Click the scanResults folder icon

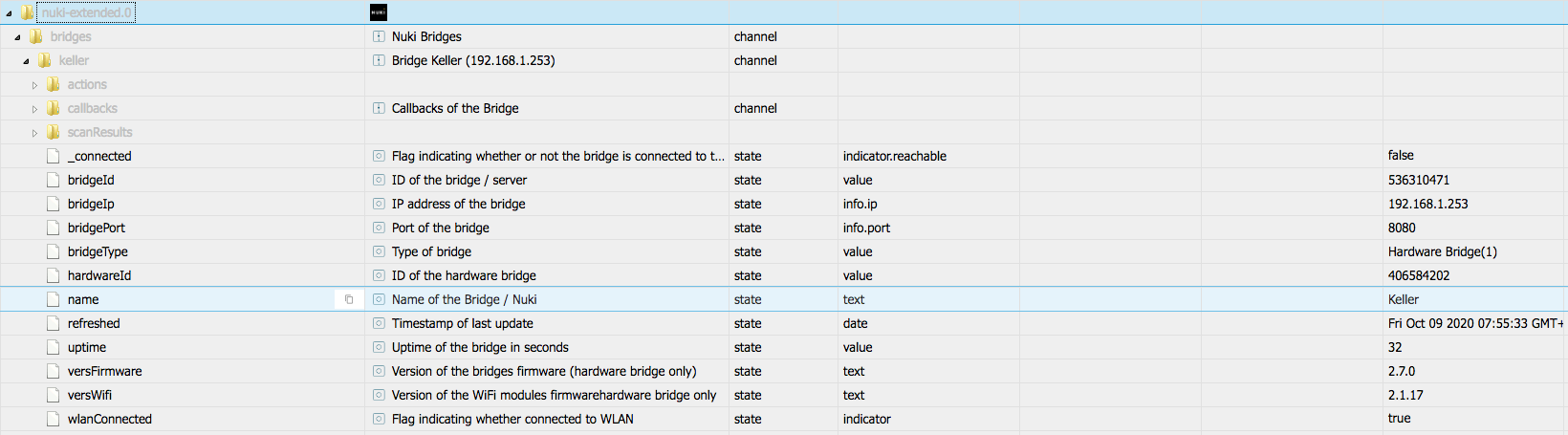[x=54, y=132]
